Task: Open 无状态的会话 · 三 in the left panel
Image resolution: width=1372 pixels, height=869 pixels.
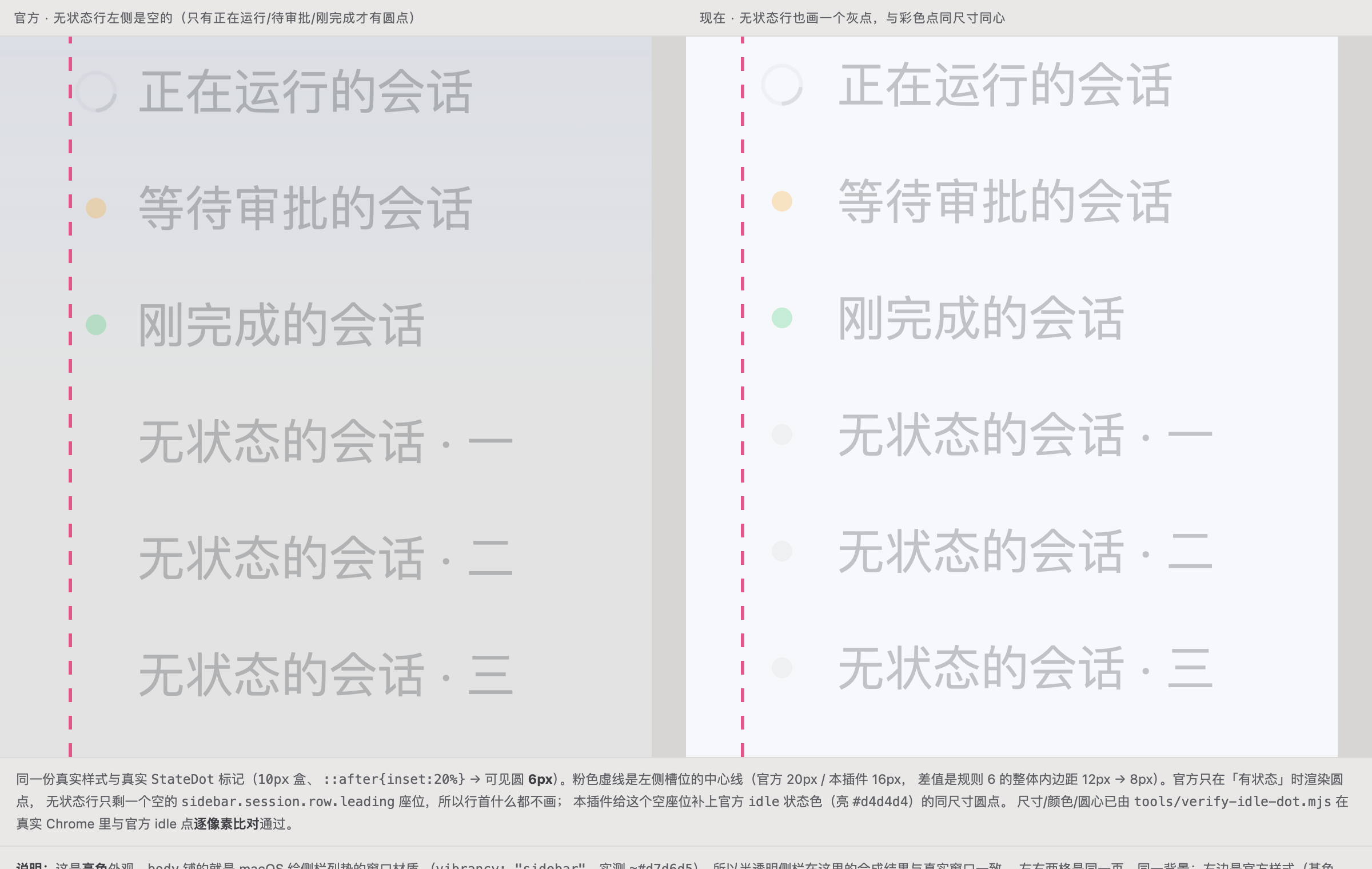Action: tap(326, 675)
